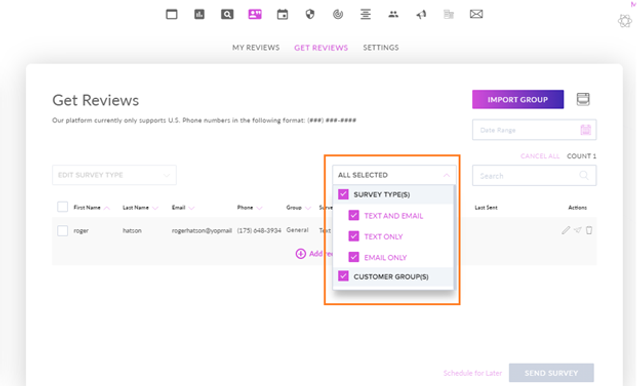Viewport: 640px width, 386px height.
Task: Click the archive box icon beside Import Group
Action: coord(583,99)
